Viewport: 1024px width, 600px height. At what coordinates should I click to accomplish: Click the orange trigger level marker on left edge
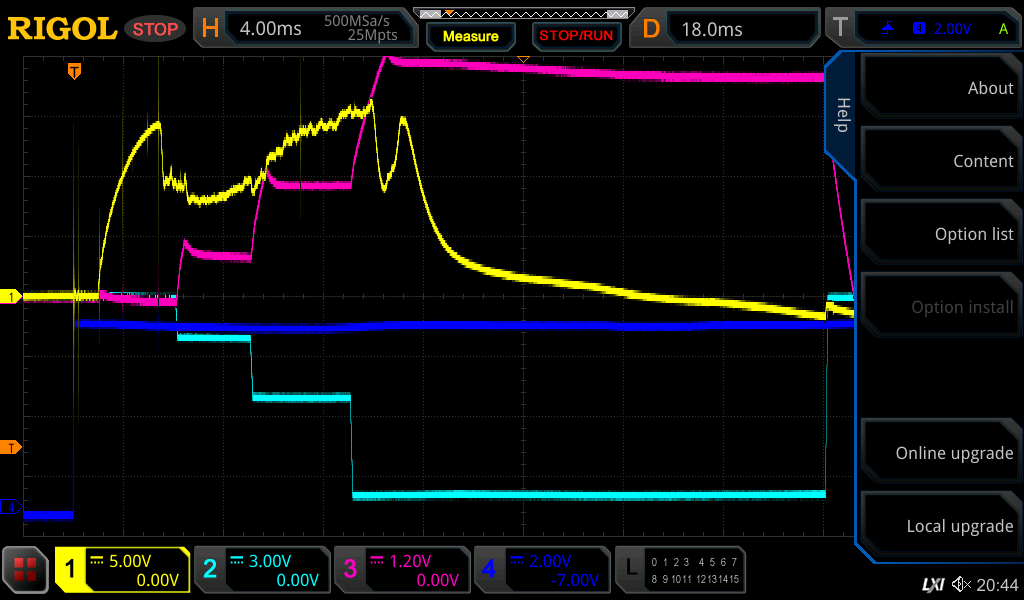11,447
